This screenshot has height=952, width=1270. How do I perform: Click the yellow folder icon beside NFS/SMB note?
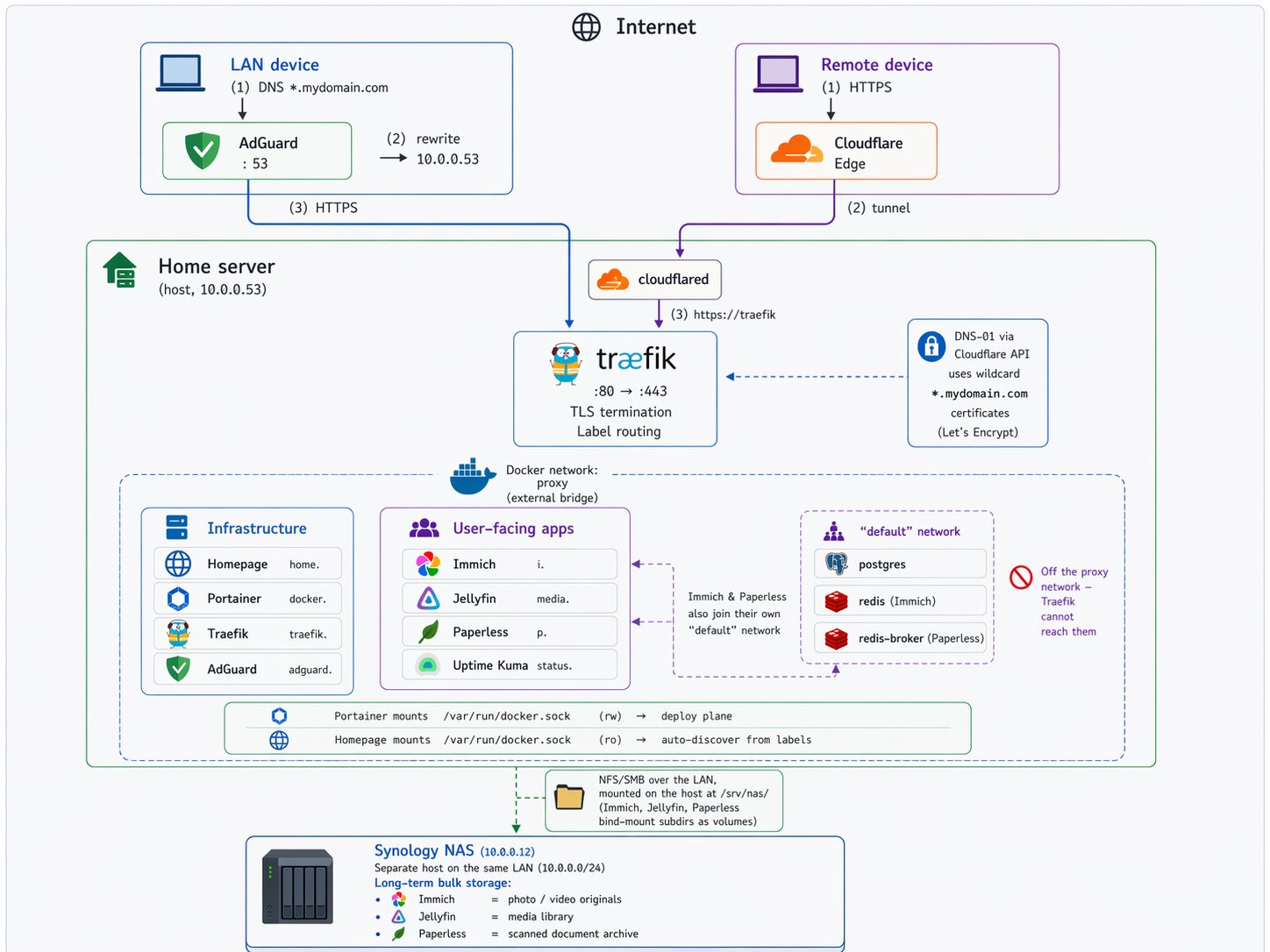click(x=569, y=797)
